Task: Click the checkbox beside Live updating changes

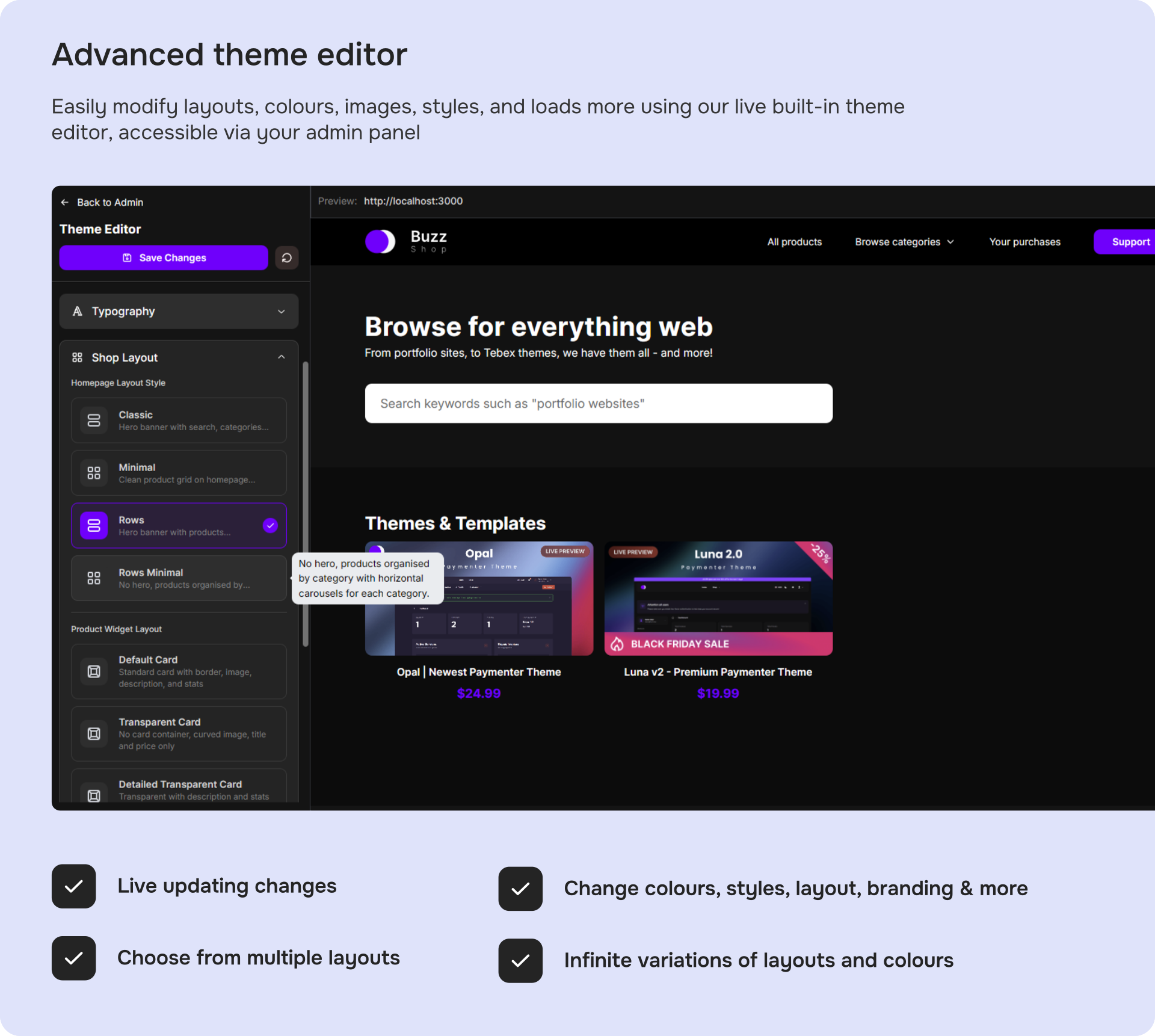Action: click(74, 886)
